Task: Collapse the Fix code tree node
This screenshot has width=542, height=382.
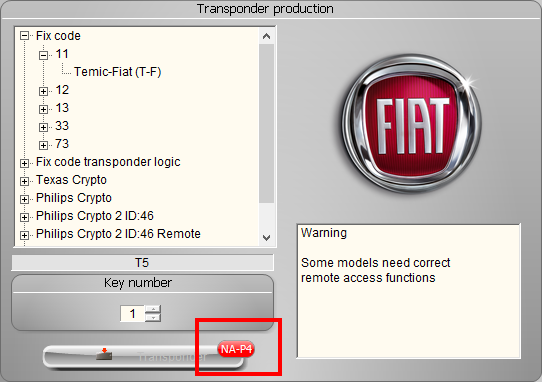Action: tap(24, 36)
